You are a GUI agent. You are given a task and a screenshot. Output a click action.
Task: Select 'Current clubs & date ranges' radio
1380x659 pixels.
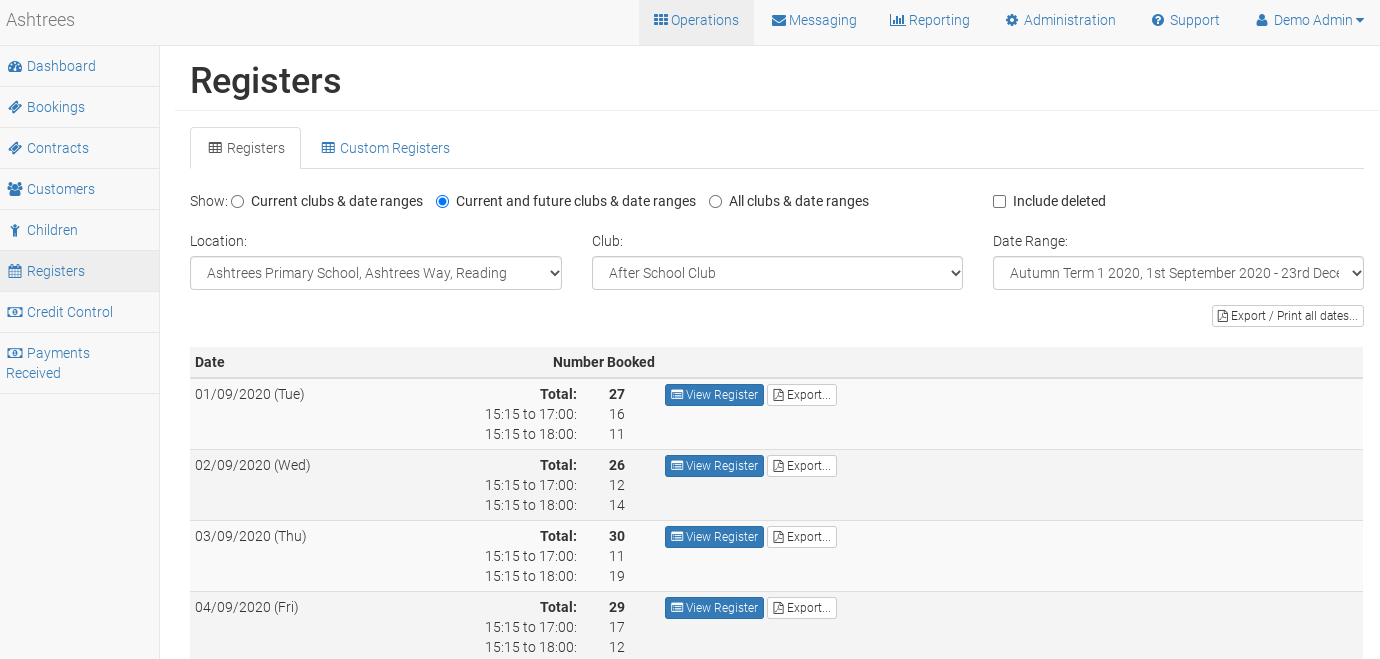pyautogui.click(x=238, y=202)
